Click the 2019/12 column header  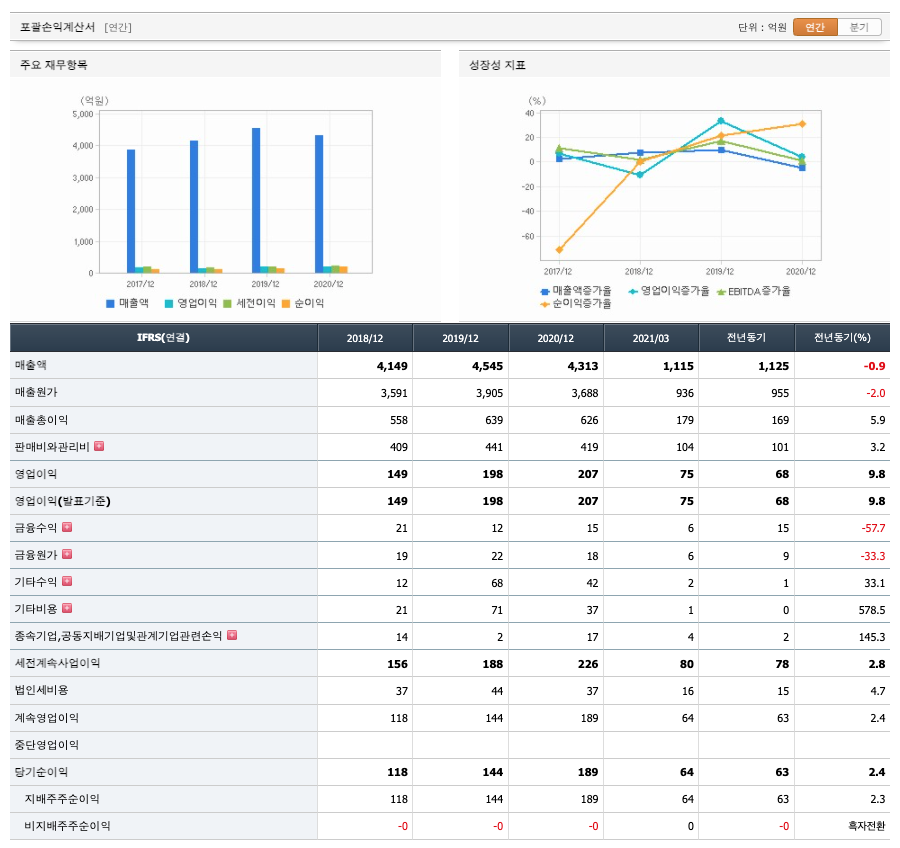(x=460, y=338)
